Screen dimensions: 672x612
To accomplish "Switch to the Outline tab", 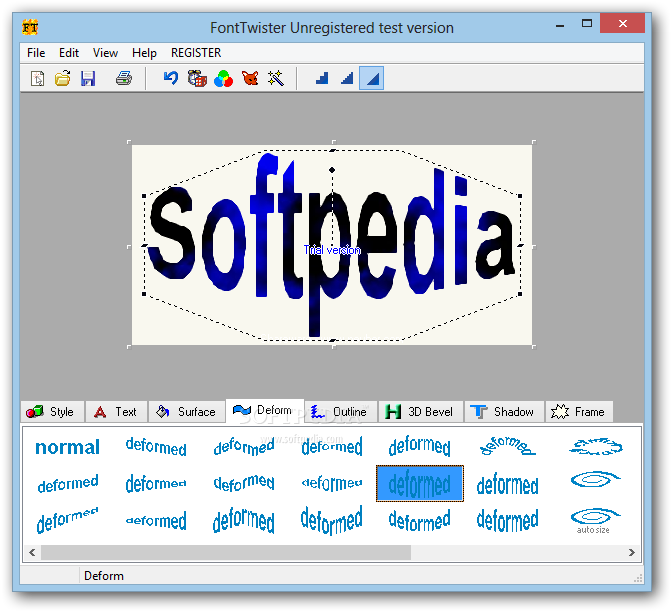I will point(341,412).
